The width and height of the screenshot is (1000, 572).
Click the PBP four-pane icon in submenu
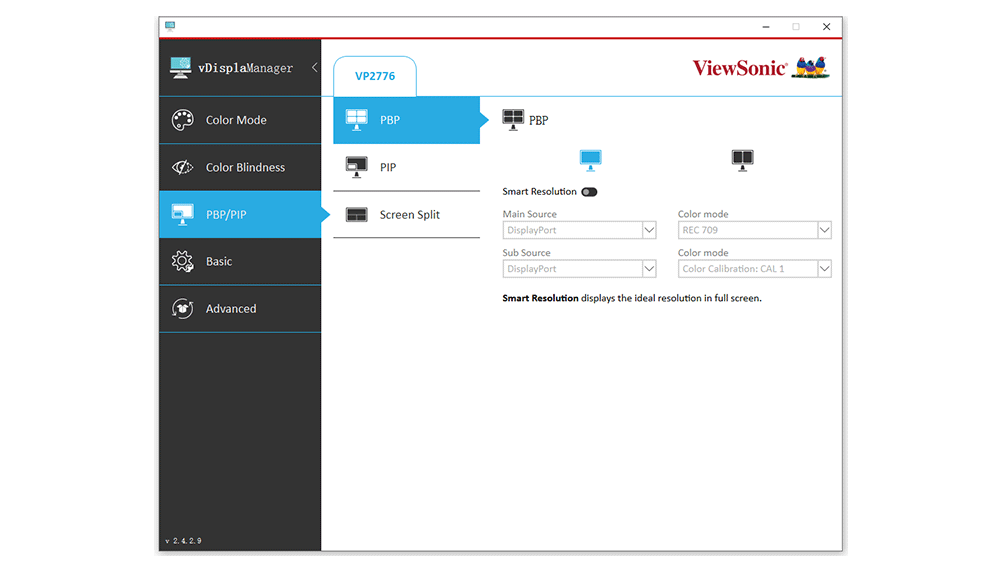(x=357, y=120)
